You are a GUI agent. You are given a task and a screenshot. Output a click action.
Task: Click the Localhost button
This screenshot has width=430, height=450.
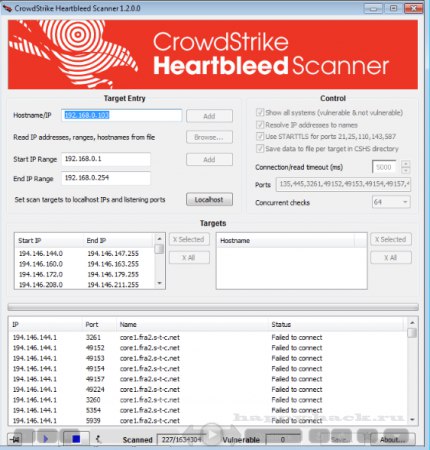coord(209,200)
